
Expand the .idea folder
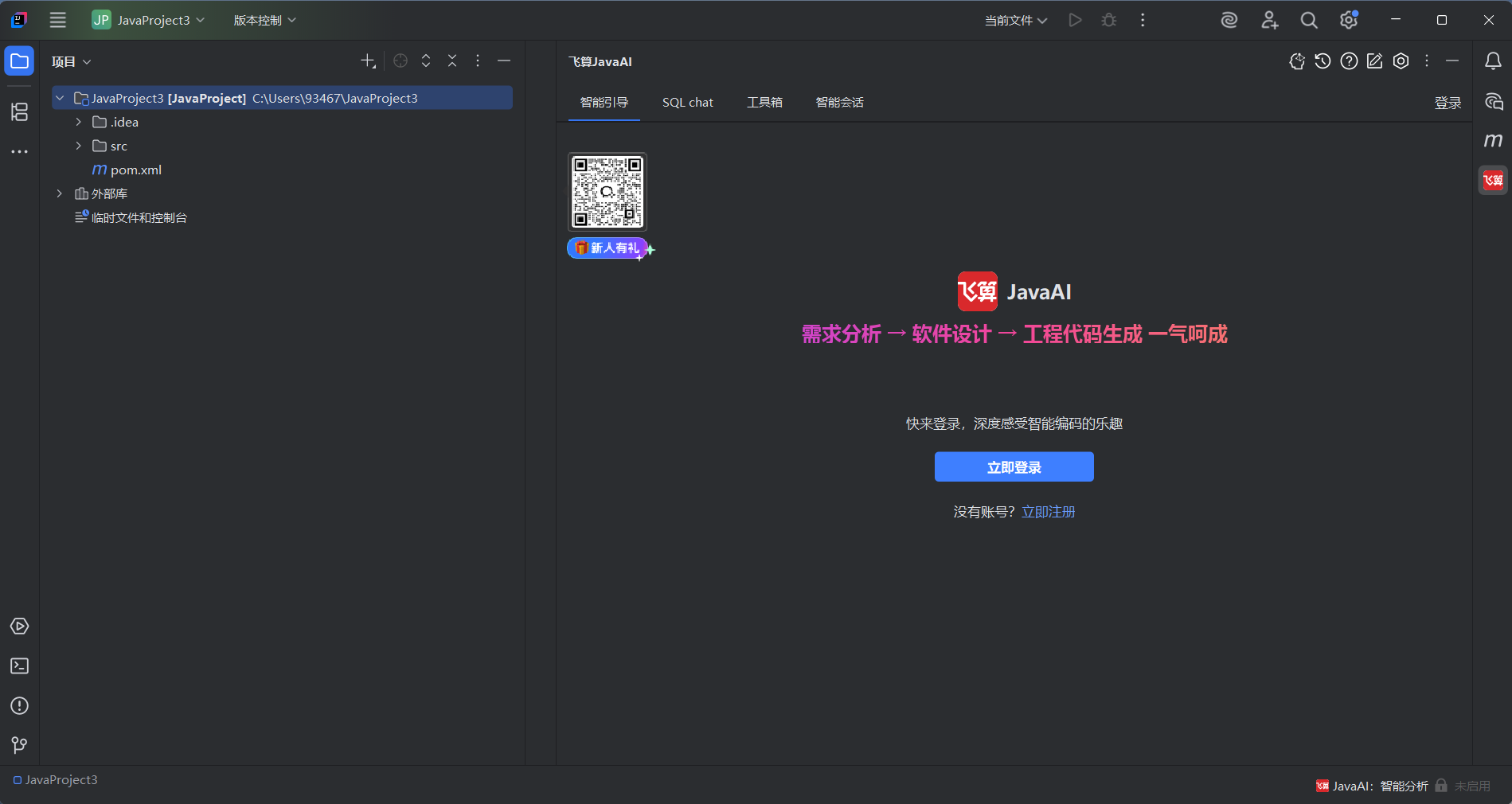pos(79,122)
